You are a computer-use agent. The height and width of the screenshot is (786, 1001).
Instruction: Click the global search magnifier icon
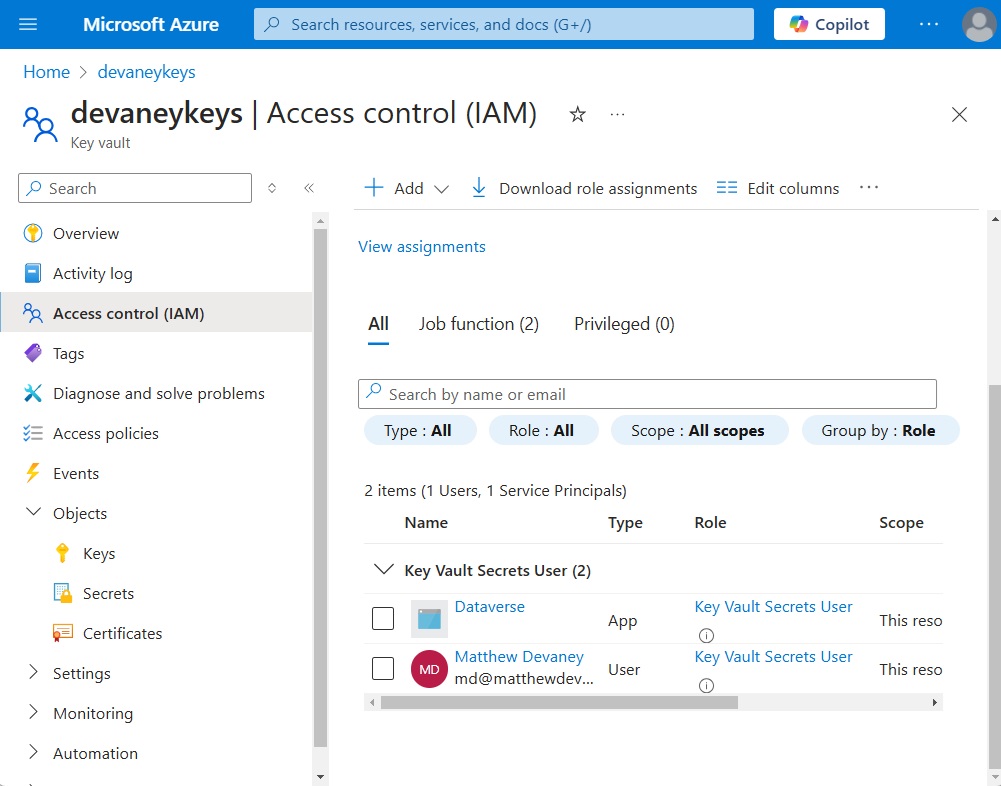click(272, 24)
